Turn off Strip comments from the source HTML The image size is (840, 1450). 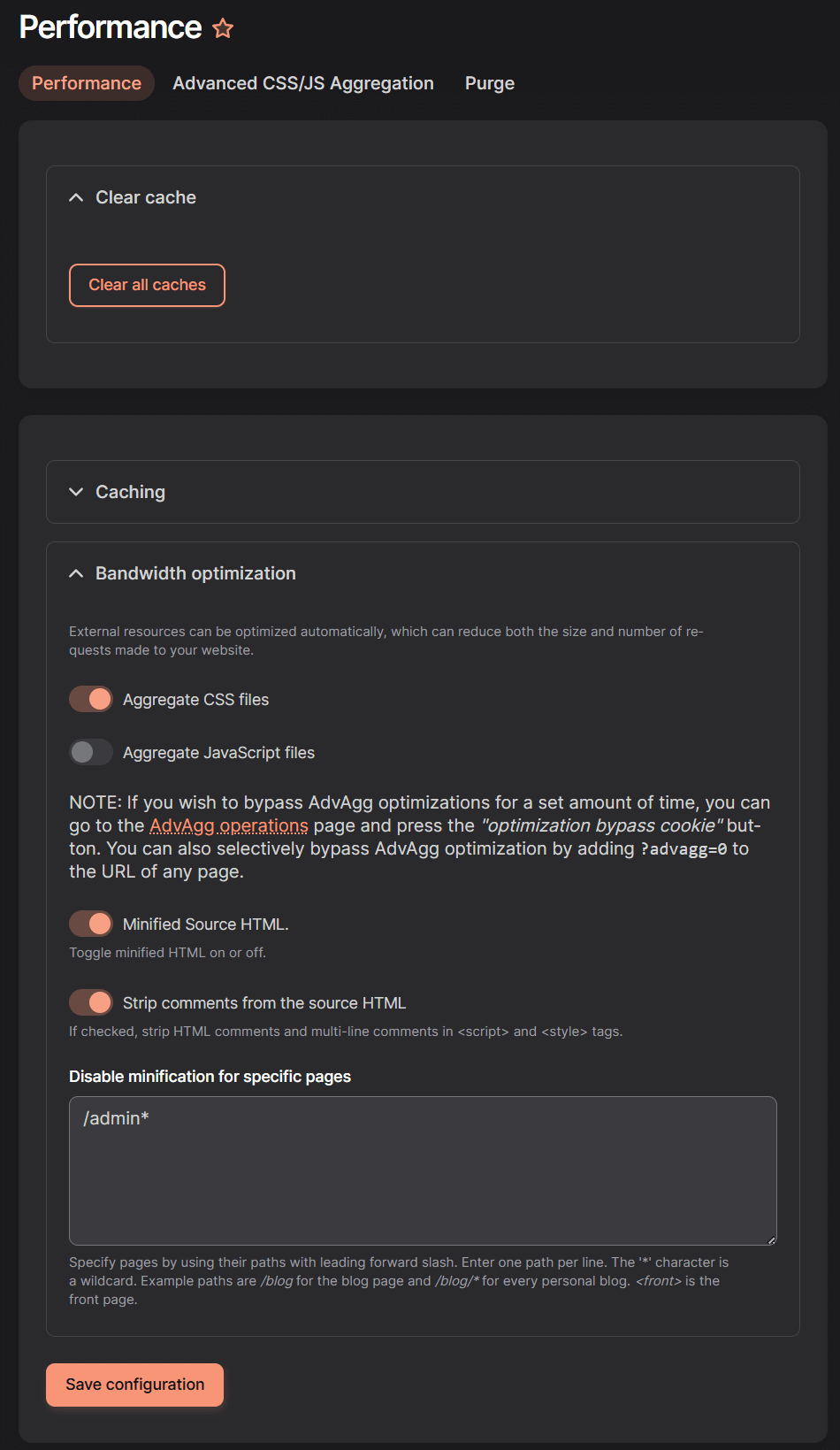pos(89,1001)
